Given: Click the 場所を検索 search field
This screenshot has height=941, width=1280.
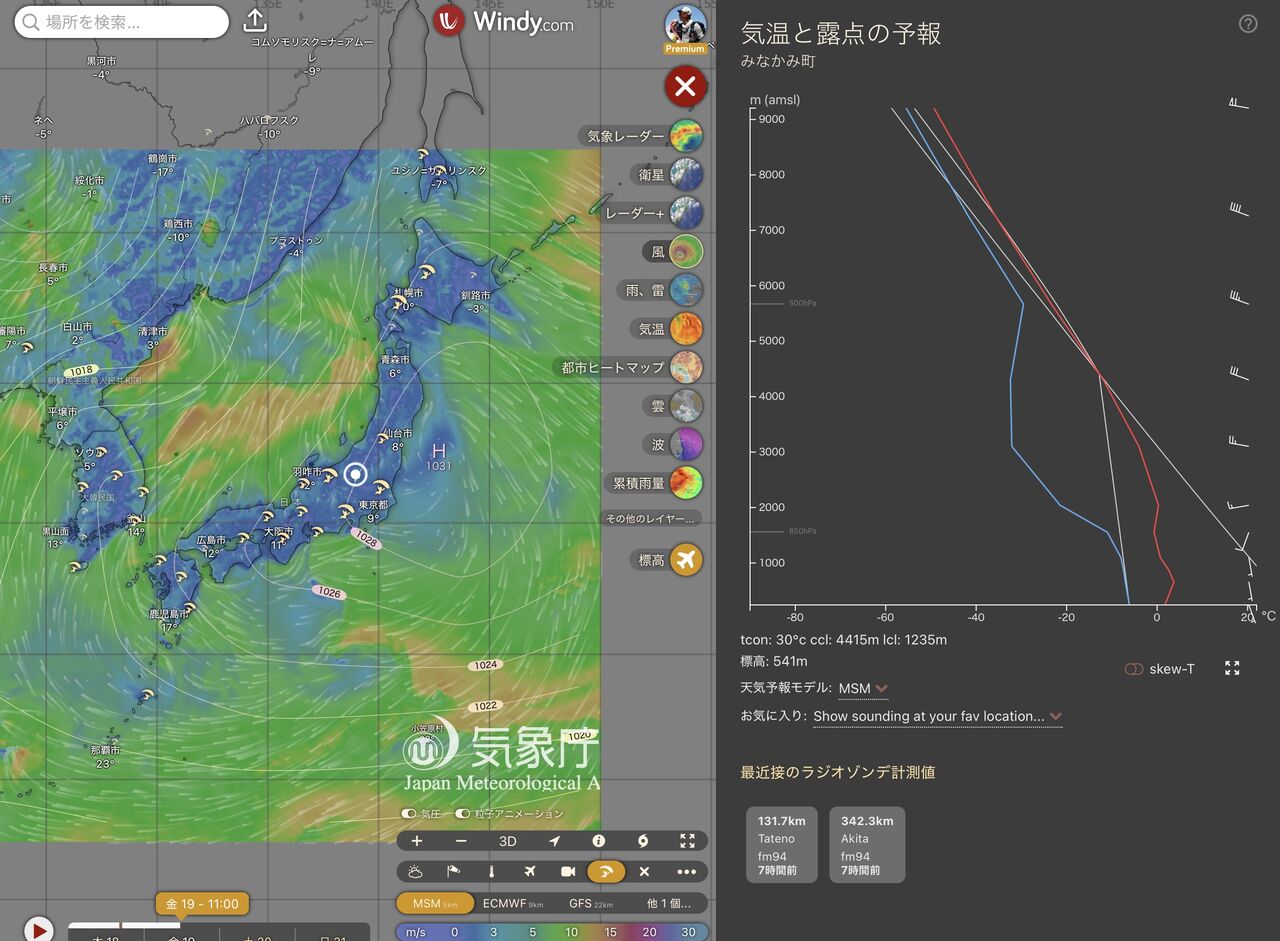Looking at the screenshot, I should coord(122,22).
